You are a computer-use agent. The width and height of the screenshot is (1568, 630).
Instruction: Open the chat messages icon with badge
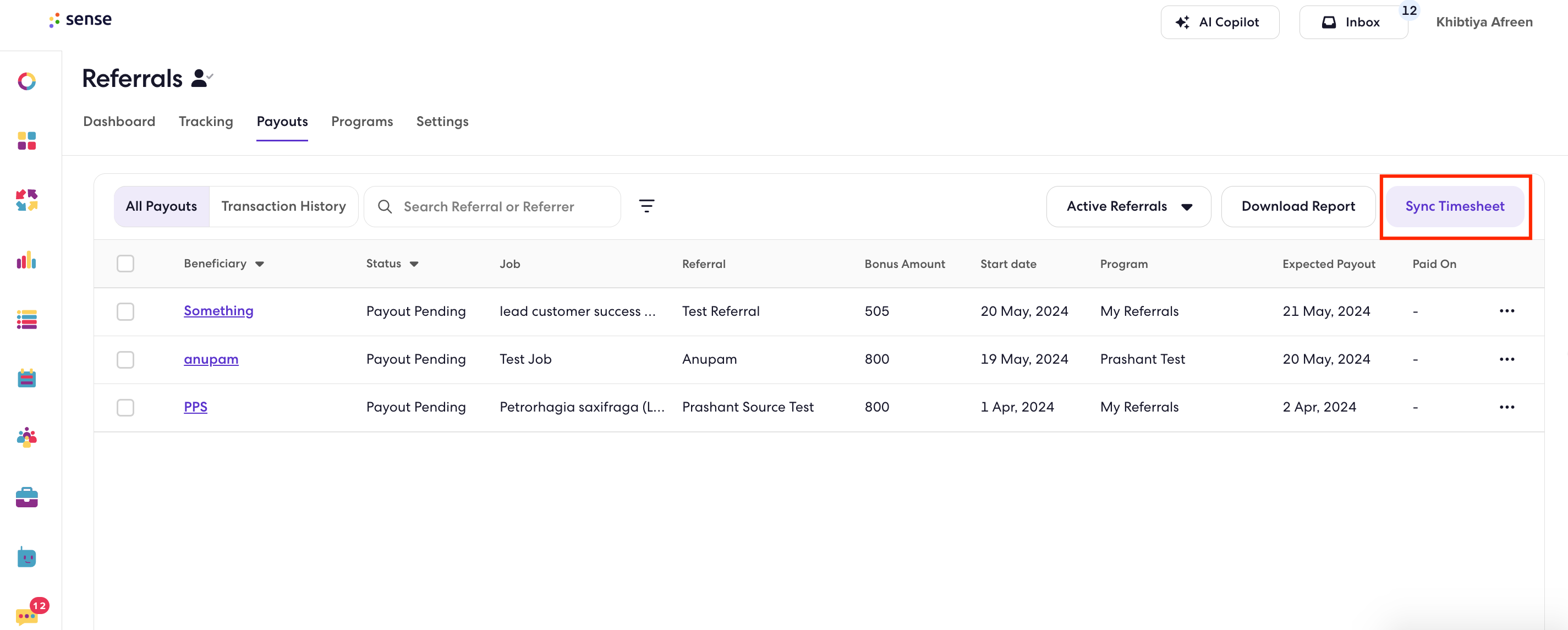[28, 615]
